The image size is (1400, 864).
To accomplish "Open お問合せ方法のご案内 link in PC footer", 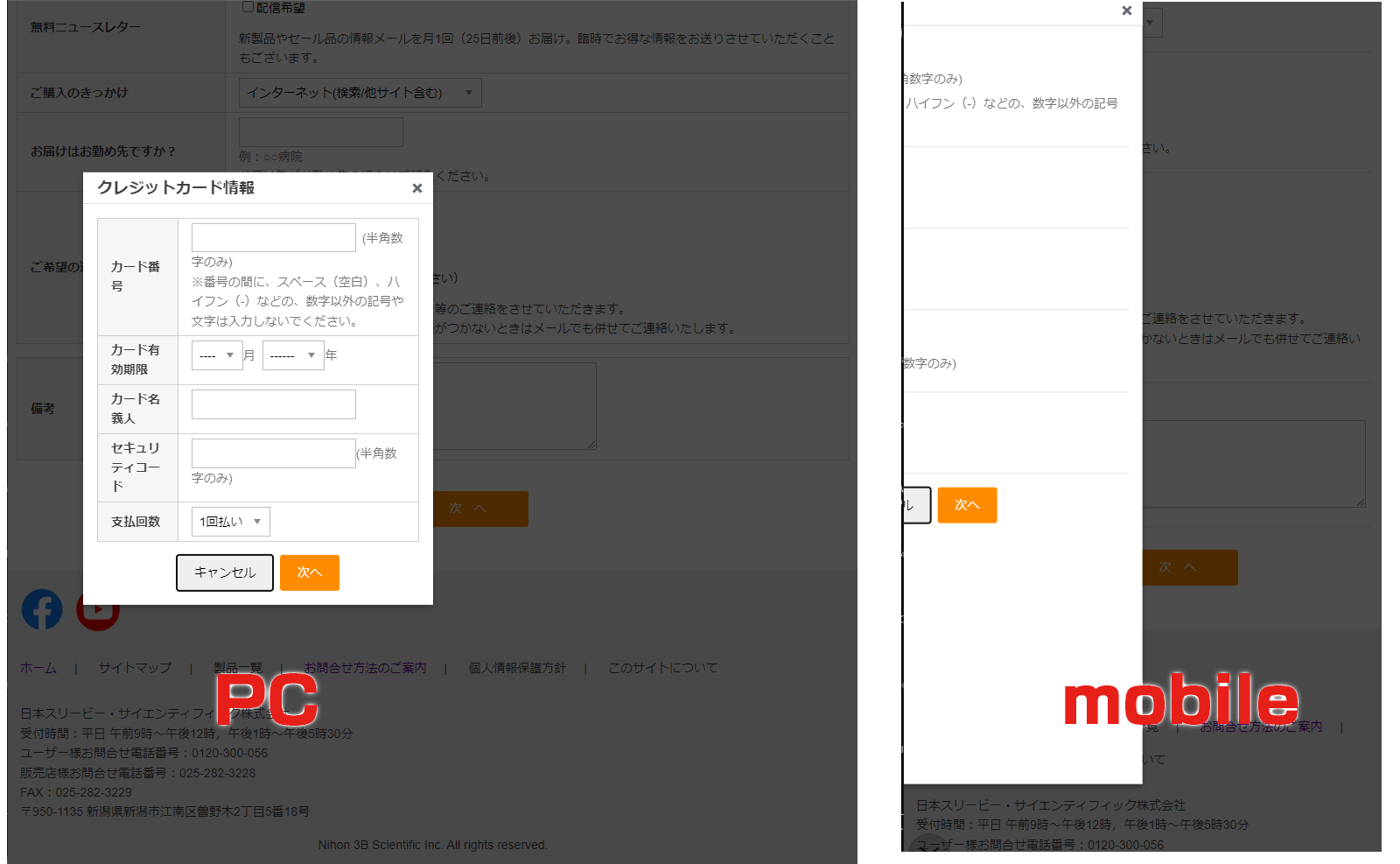I will tap(366, 668).
